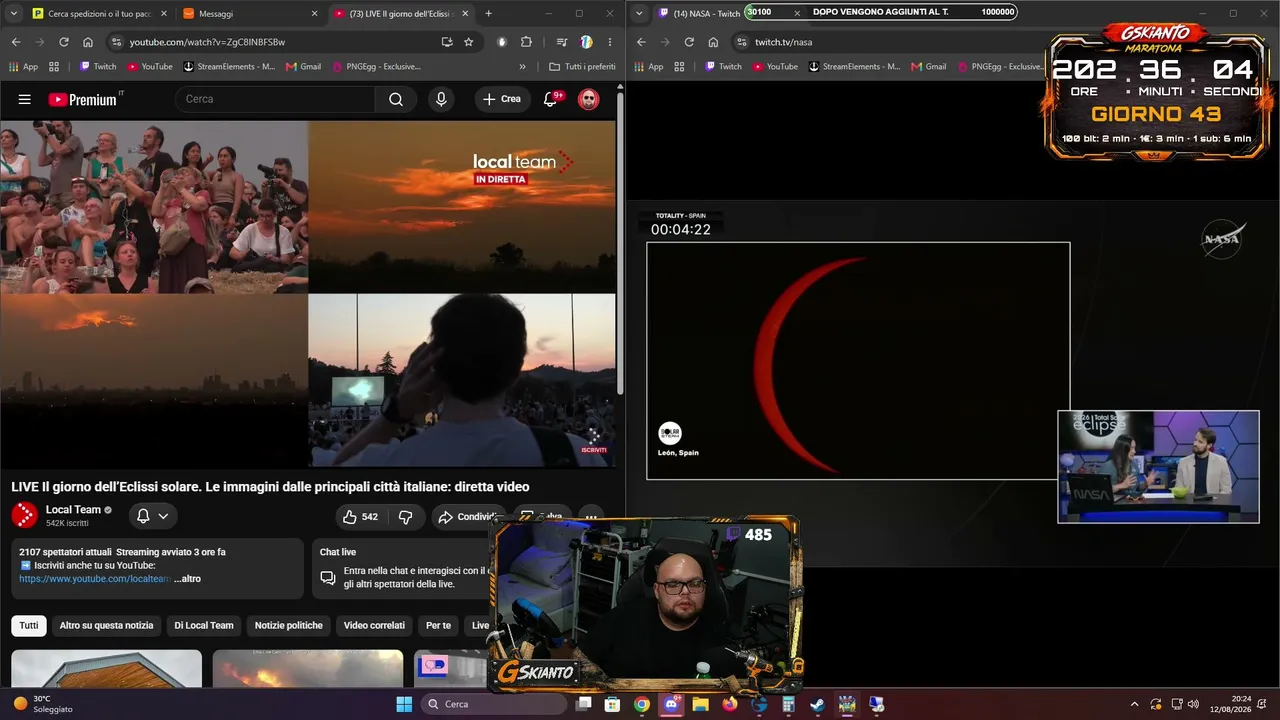The height and width of the screenshot is (720, 1280).
Task: Open the YouTube guide hamburger menu
Action: tap(25, 99)
